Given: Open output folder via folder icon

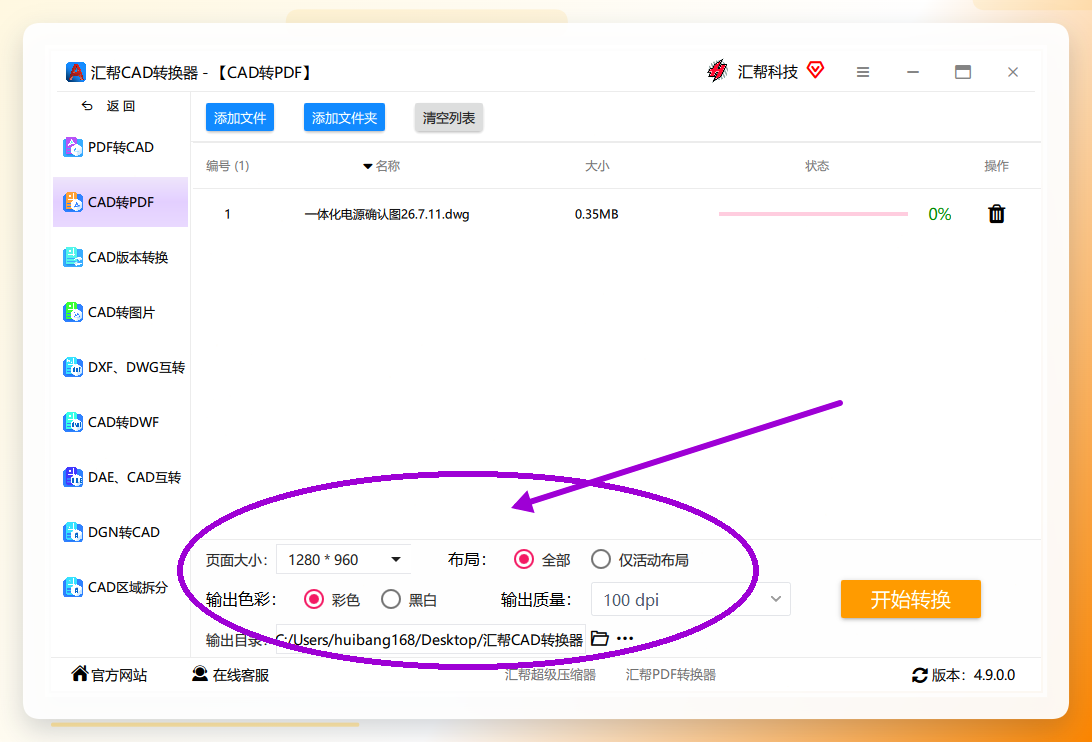Looking at the screenshot, I should point(600,638).
